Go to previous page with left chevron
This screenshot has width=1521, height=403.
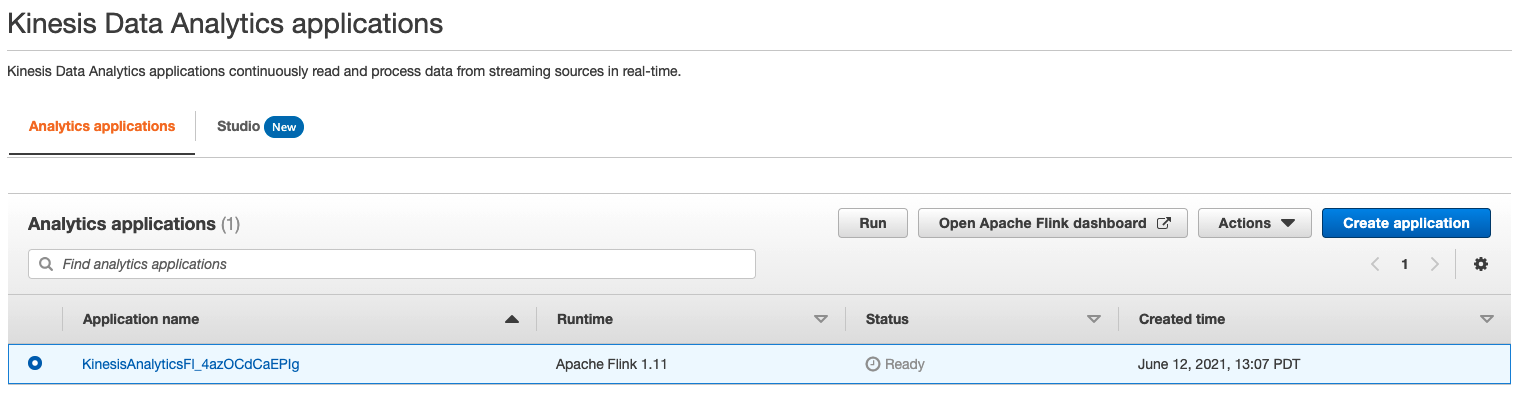(1375, 264)
